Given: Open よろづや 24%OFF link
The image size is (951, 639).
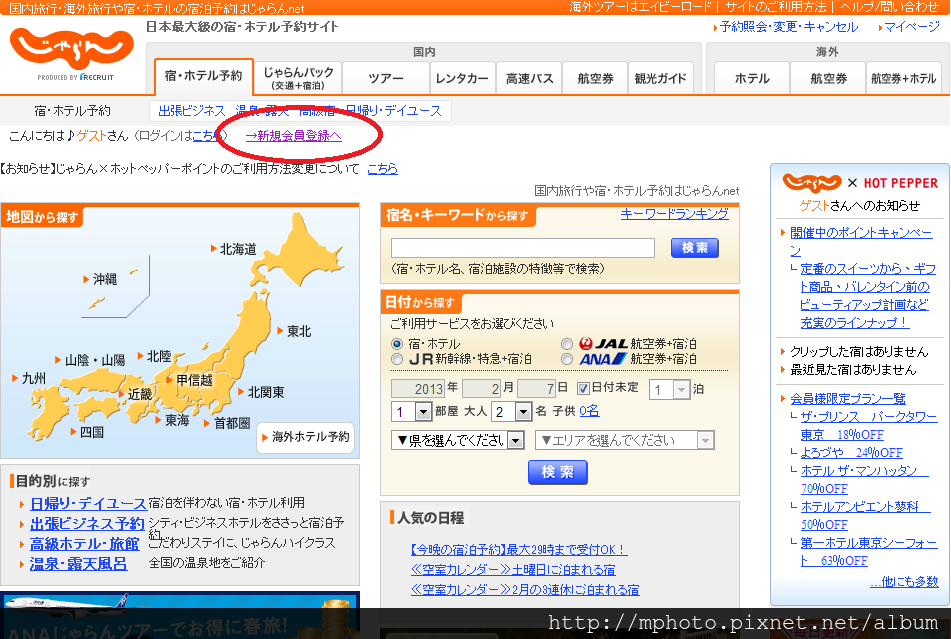Looking at the screenshot, I should point(852,452).
